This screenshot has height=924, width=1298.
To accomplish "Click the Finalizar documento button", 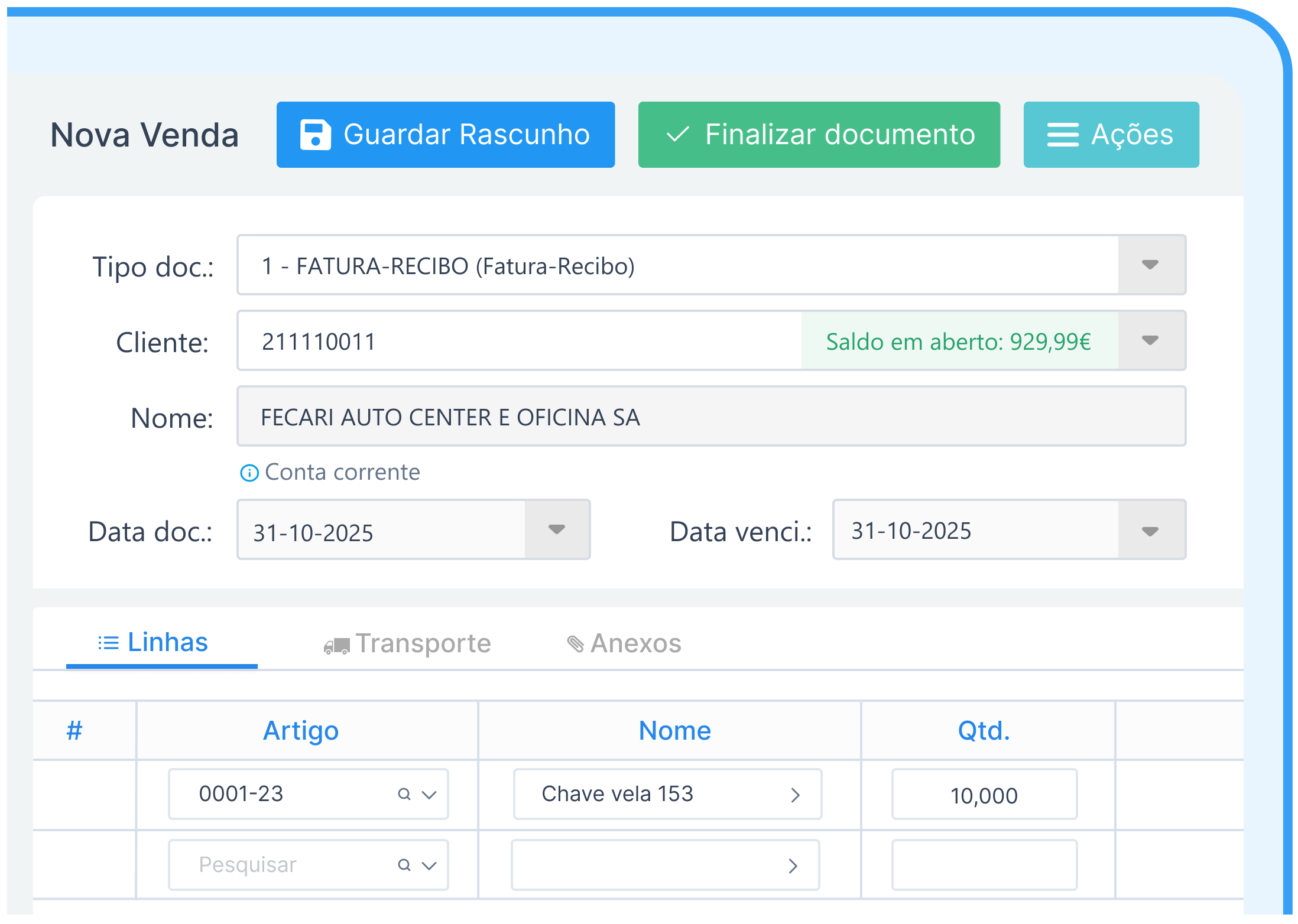I will click(x=819, y=134).
